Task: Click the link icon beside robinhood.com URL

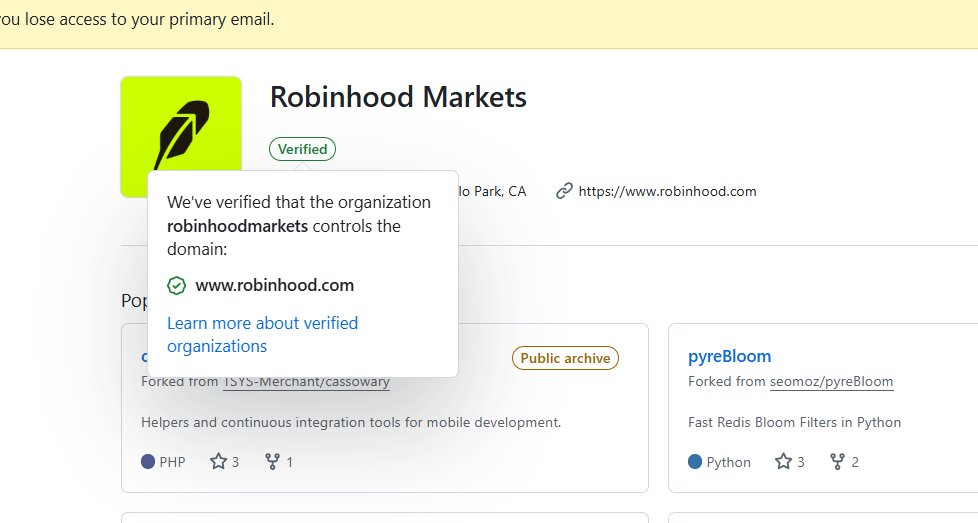Action: (564, 191)
